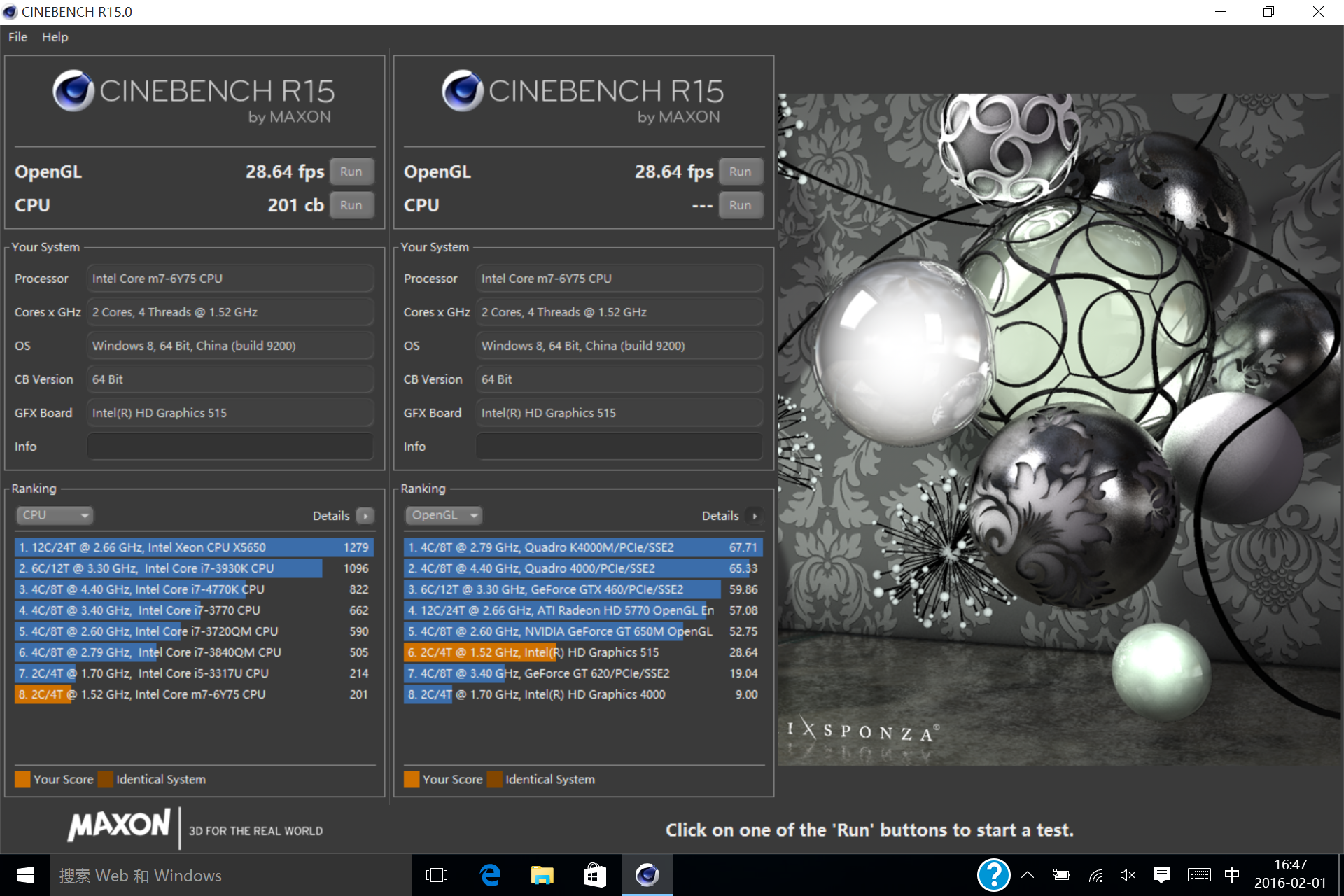Select HD Graphics 515 ranking row
Screen dimensions: 1344x896
point(583,652)
